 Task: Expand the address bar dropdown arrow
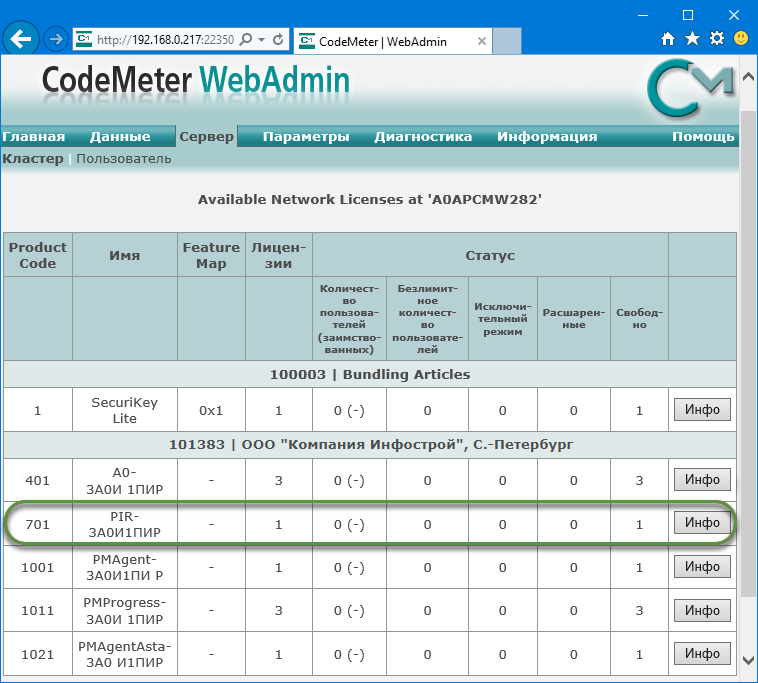[x=261, y=40]
